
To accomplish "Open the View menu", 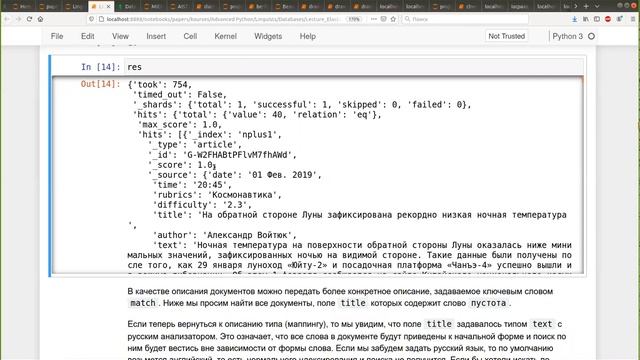I will point(120,36).
